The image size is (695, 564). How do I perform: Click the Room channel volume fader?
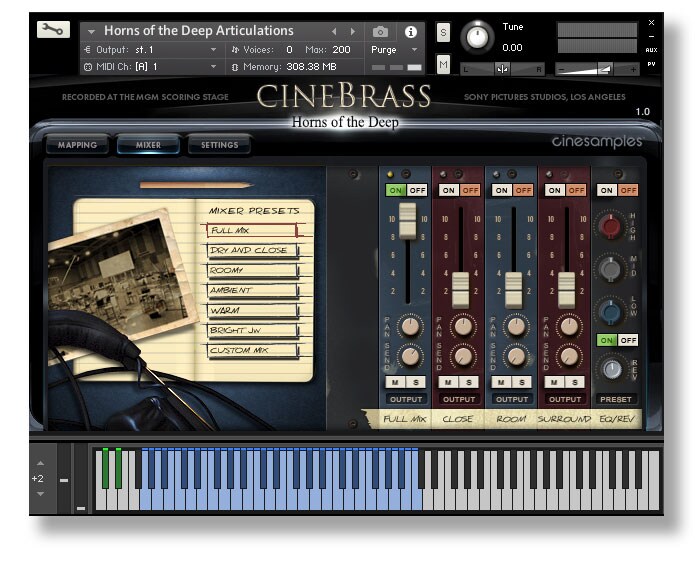[513, 289]
